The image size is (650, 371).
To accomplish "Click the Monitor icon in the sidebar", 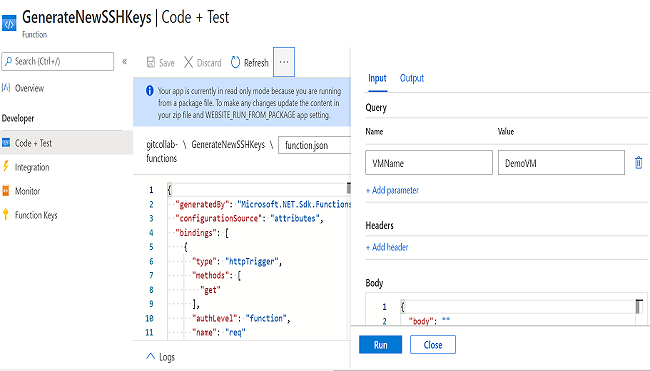I will coord(5,191).
